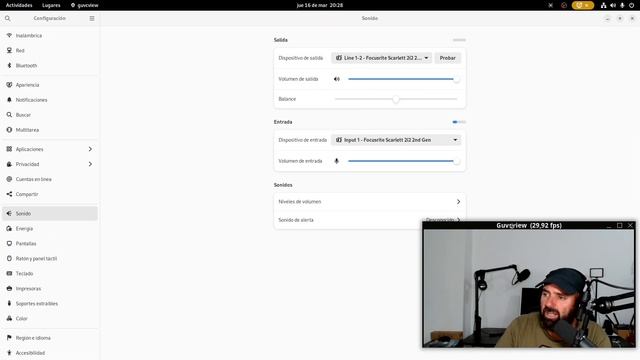Open the Configuración hamburger menu
Image resolution: width=640 pixels, height=360 pixels.
click(x=92, y=18)
